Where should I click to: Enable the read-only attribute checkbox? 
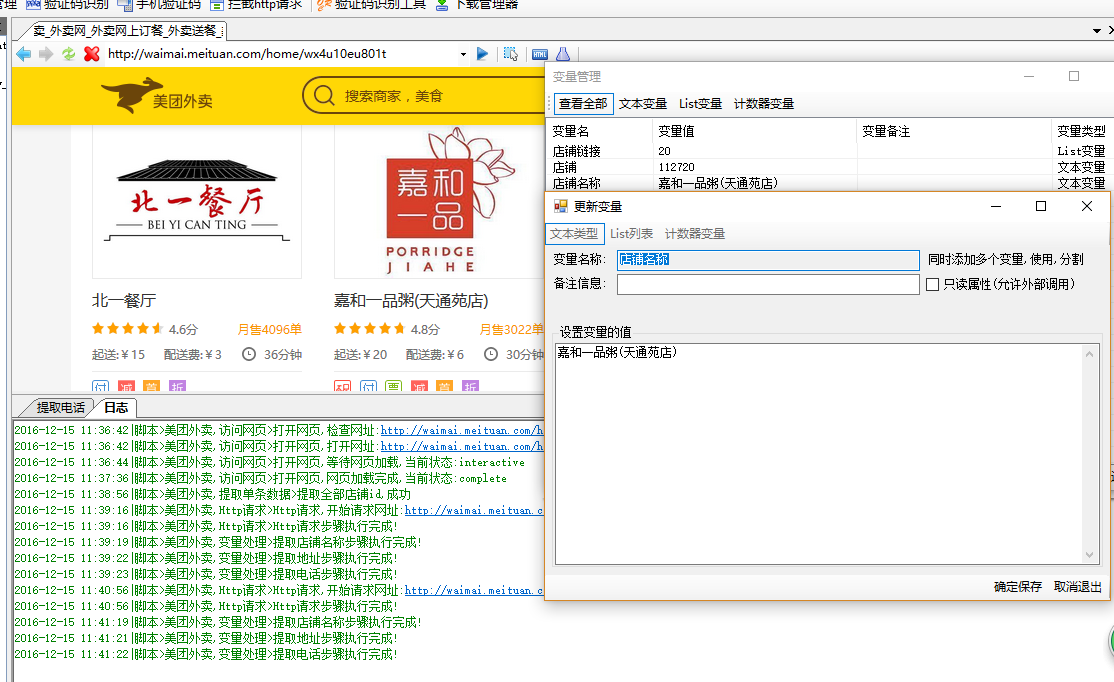pyautogui.click(x=933, y=284)
